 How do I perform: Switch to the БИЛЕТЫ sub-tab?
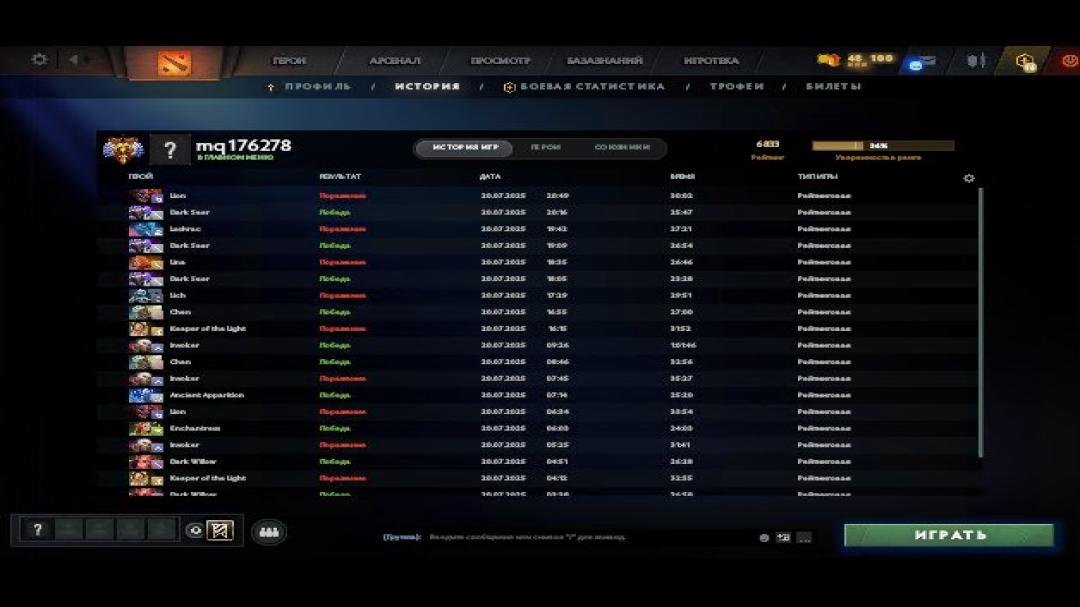coord(833,87)
